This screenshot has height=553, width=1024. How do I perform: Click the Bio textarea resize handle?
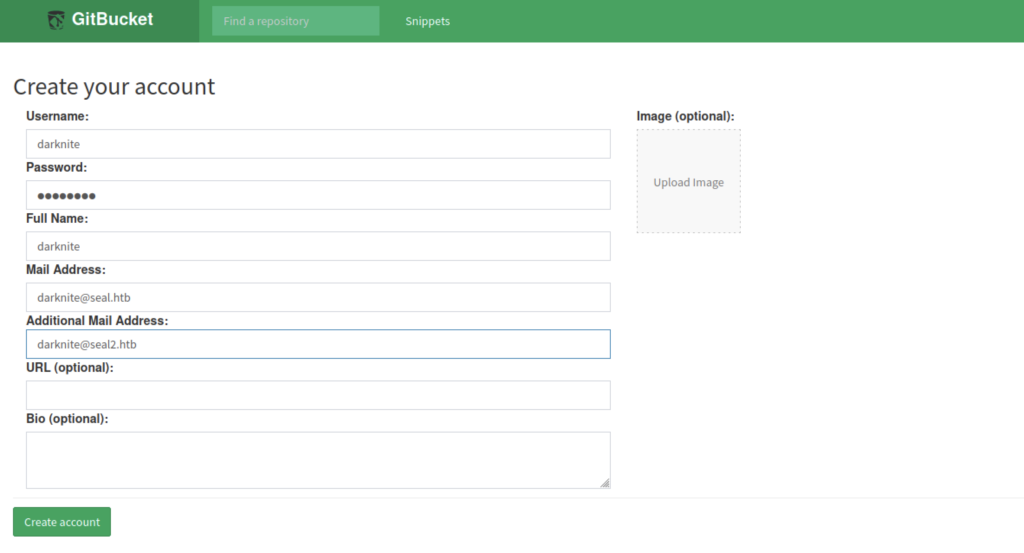[604, 483]
